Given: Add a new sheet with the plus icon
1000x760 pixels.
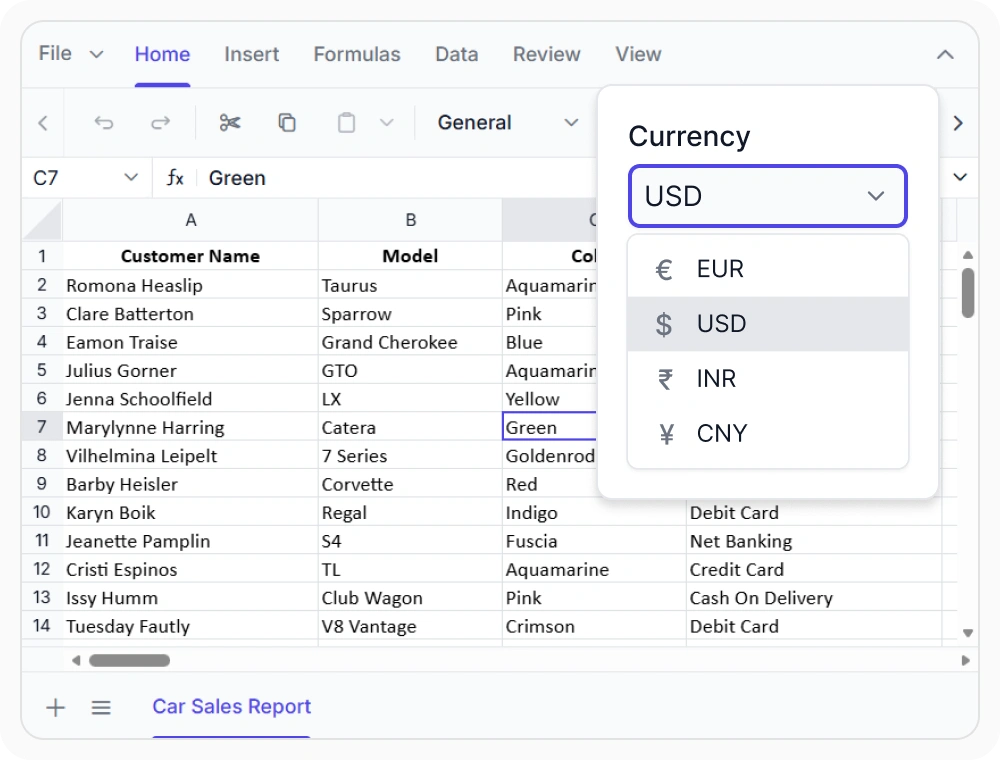Looking at the screenshot, I should (x=55, y=707).
